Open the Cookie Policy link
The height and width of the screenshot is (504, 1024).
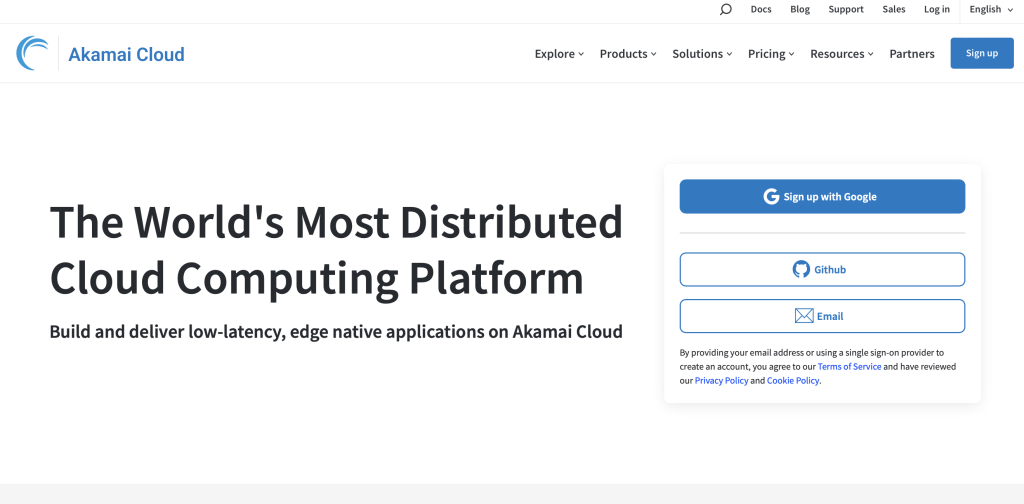[793, 381]
